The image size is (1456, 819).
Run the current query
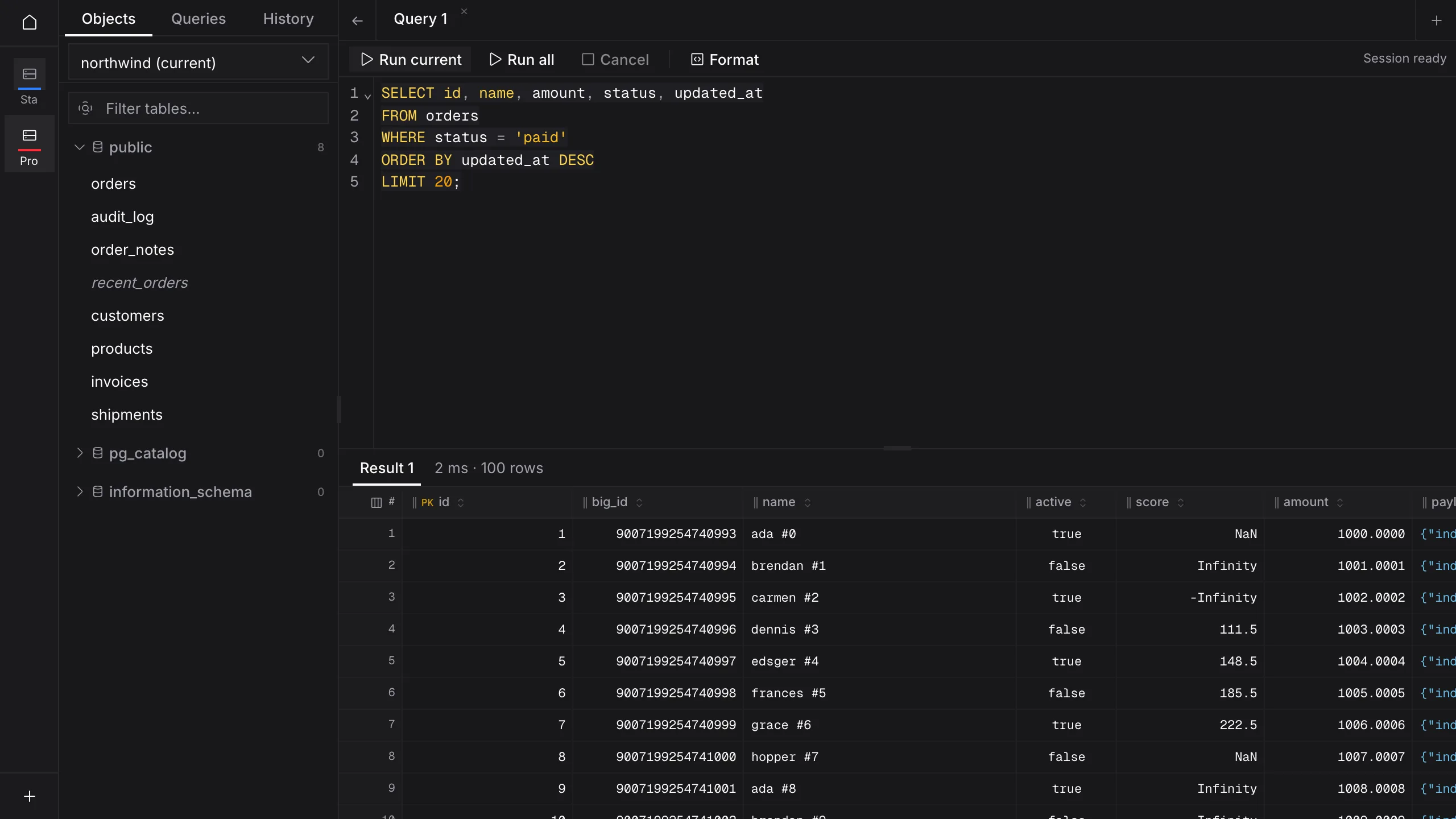(x=411, y=59)
